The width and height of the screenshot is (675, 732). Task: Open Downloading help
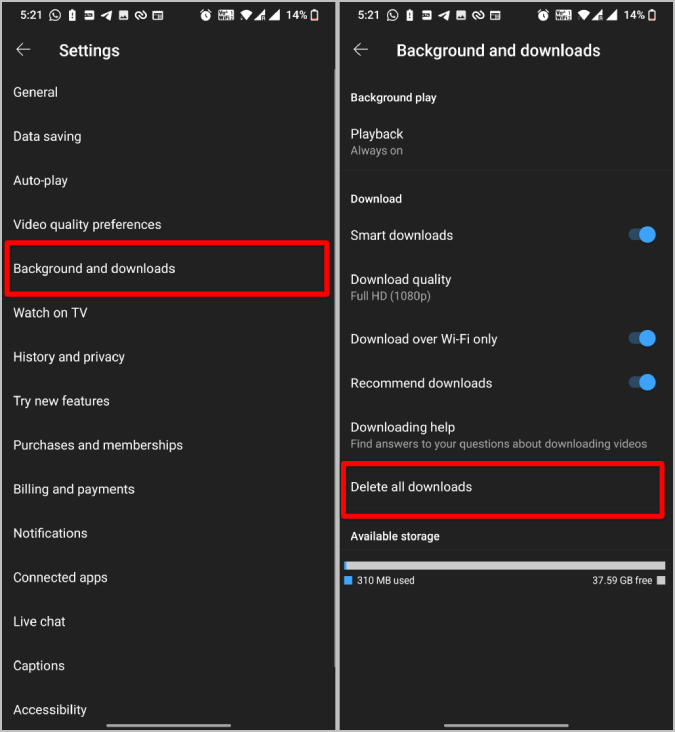(x=506, y=435)
